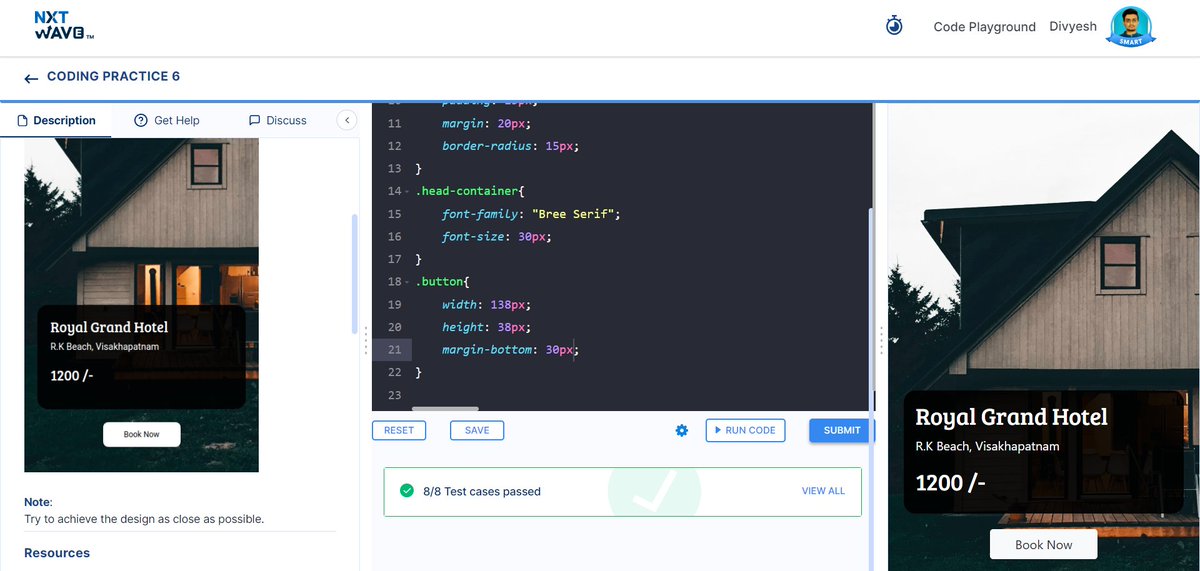Click R.K Beach, Visakhapatnam in output preview
Viewport: 1200px width, 571px height.
click(987, 446)
